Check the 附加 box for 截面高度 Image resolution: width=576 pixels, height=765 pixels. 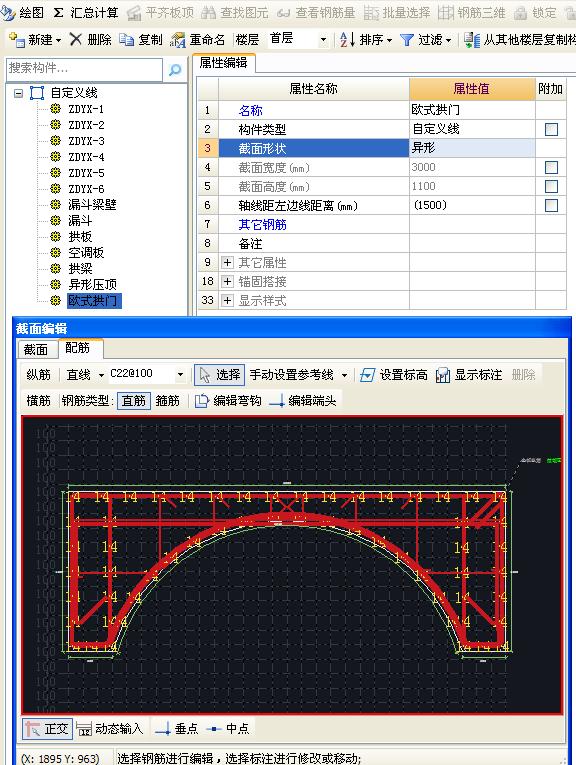551,186
